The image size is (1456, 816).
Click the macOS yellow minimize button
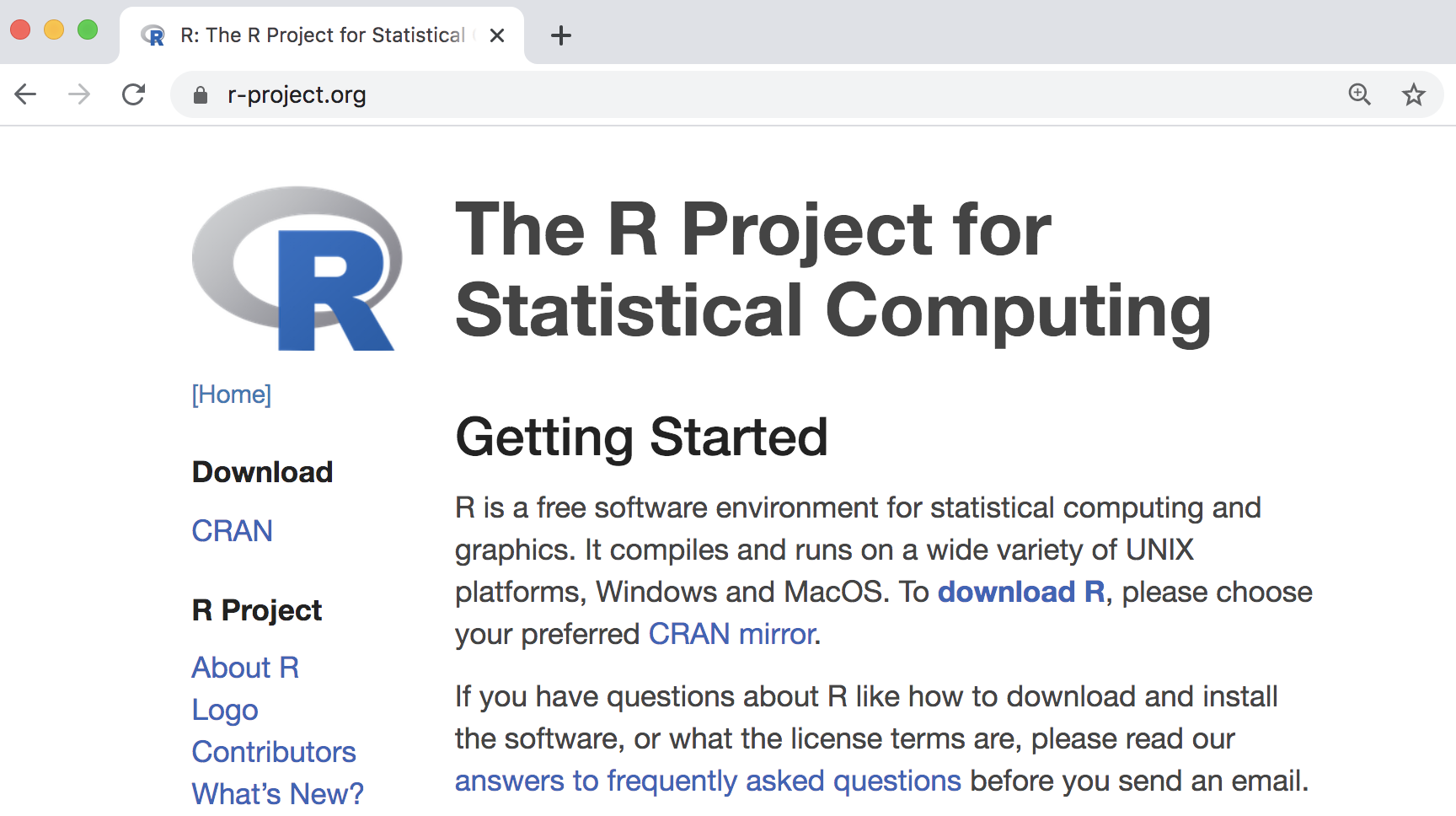(54, 30)
